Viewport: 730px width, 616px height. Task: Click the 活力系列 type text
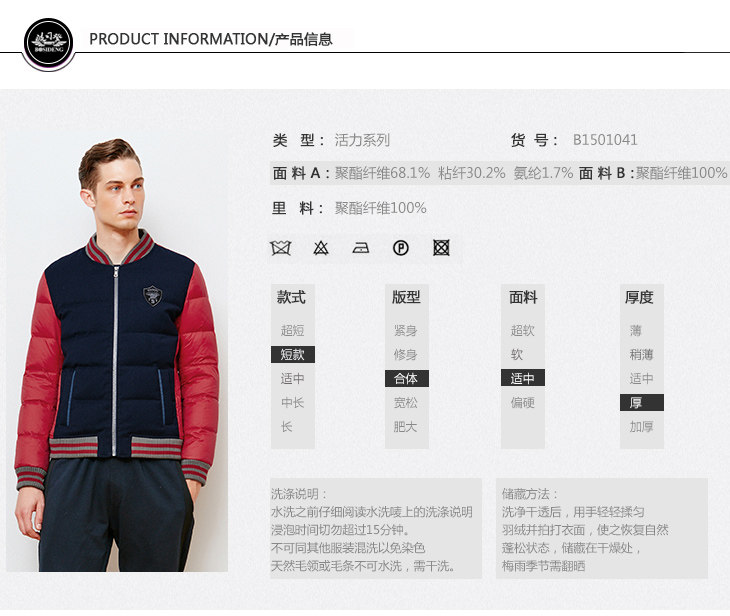(x=362, y=140)
